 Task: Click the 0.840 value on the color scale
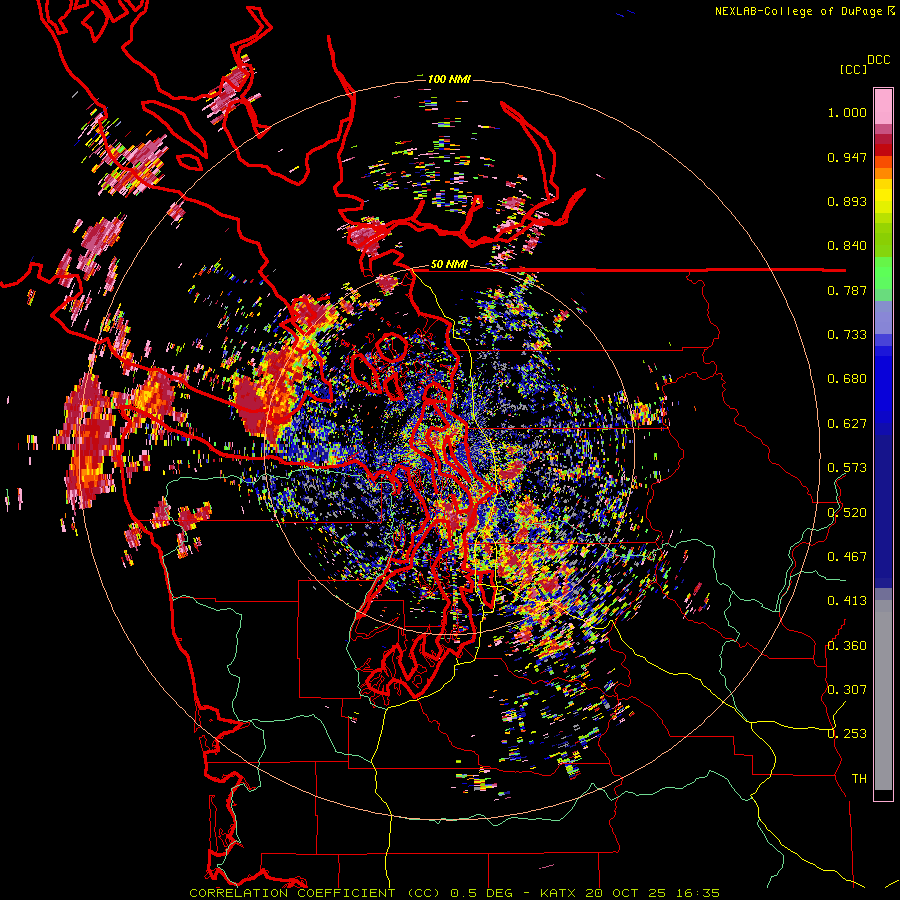847,246
